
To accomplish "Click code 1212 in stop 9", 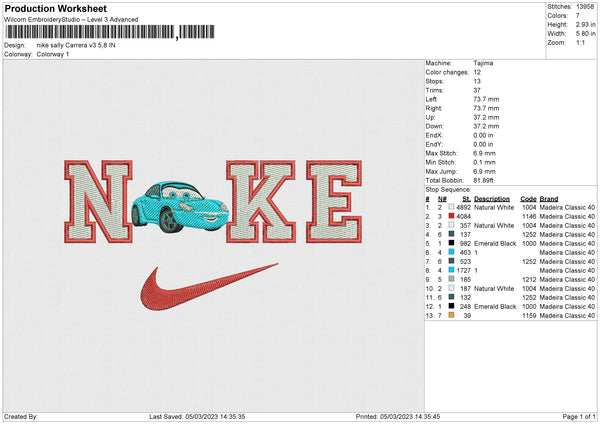I will pos(529,279).
